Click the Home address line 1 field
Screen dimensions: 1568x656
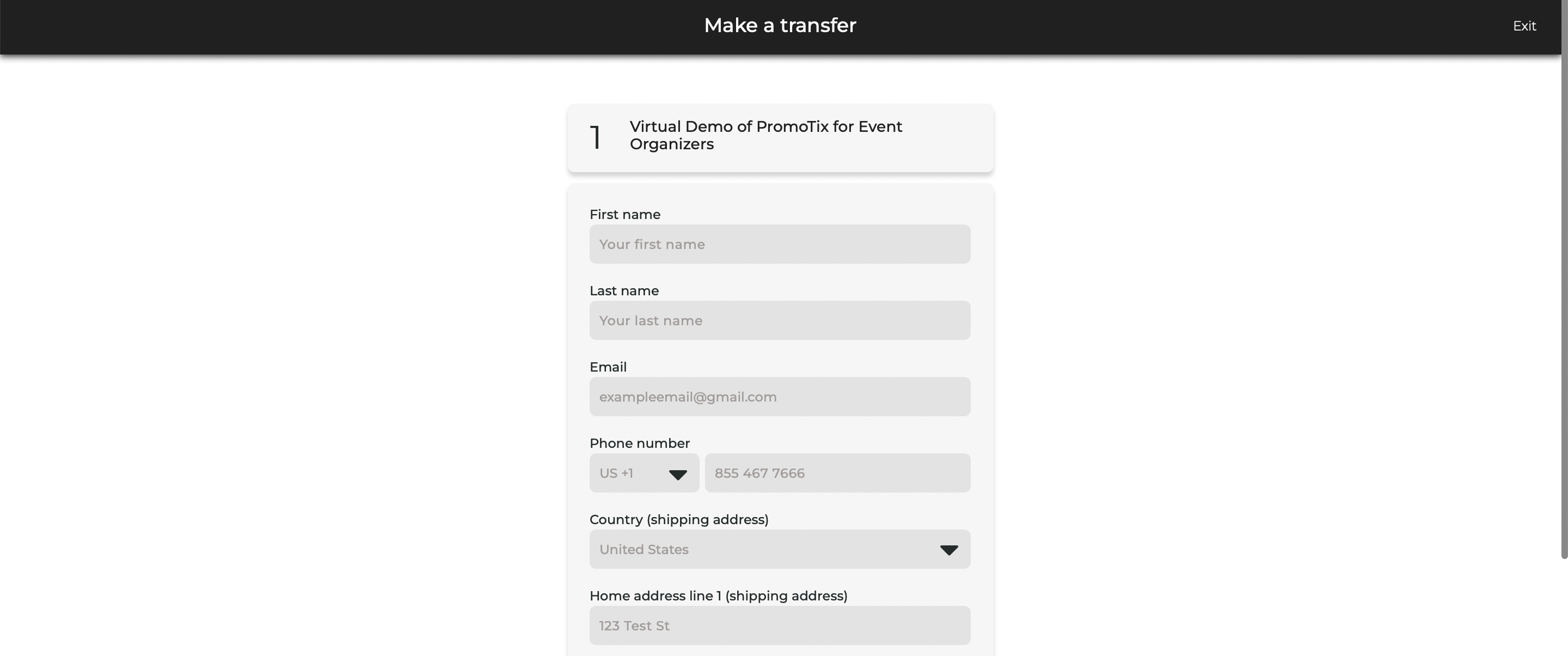point(779,625)
